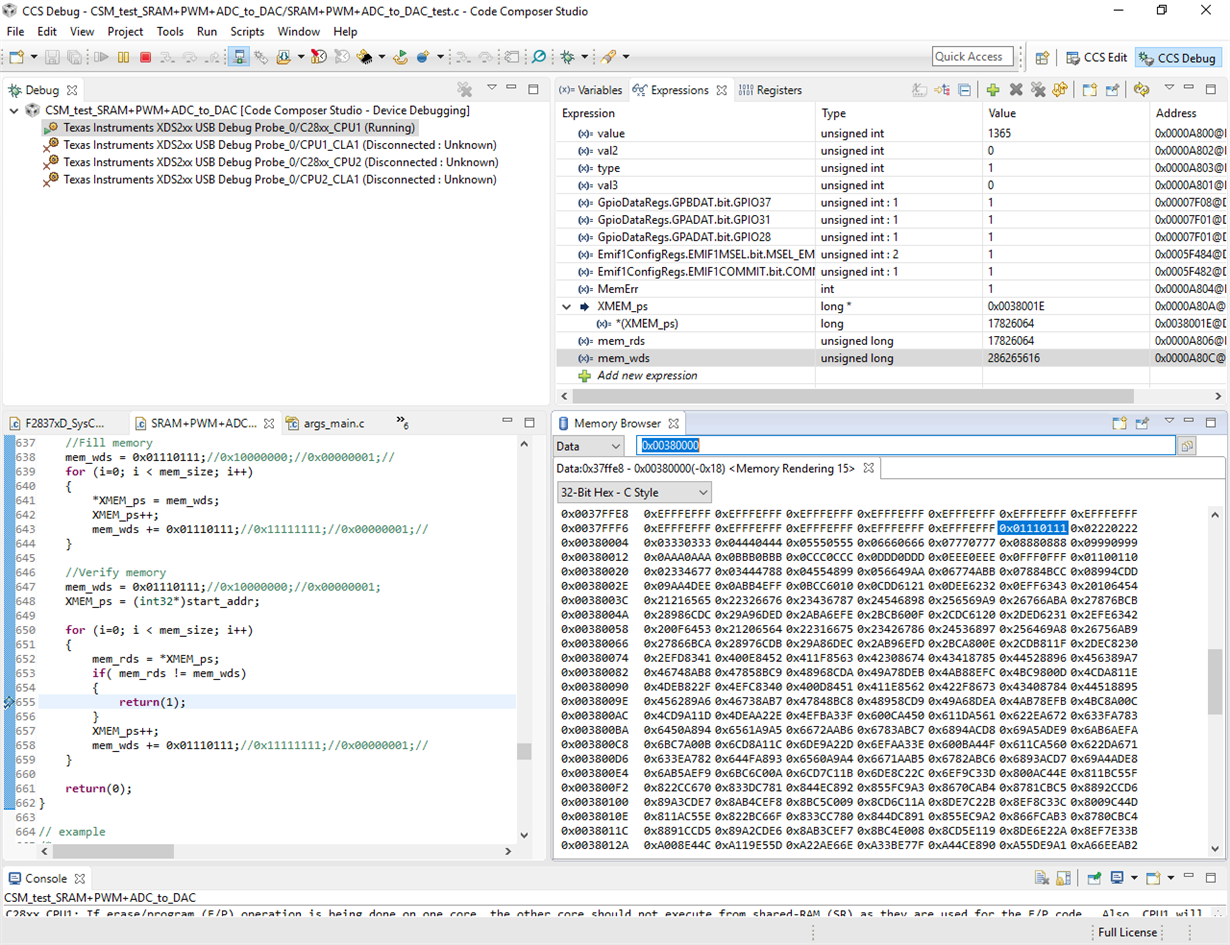
Task: Switch to Registers tab
Action: pos(770,90)
